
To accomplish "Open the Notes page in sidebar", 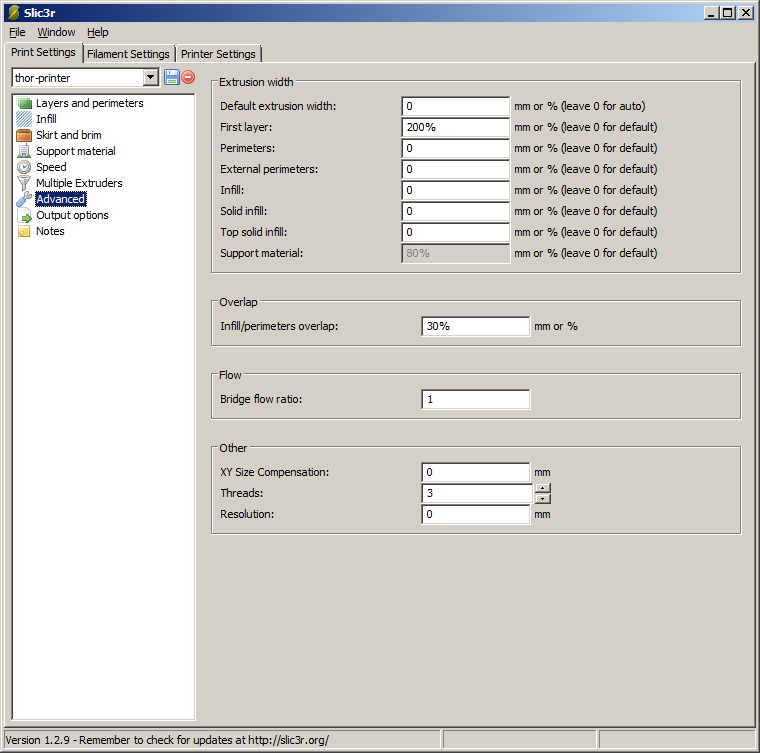I will 49,231.
